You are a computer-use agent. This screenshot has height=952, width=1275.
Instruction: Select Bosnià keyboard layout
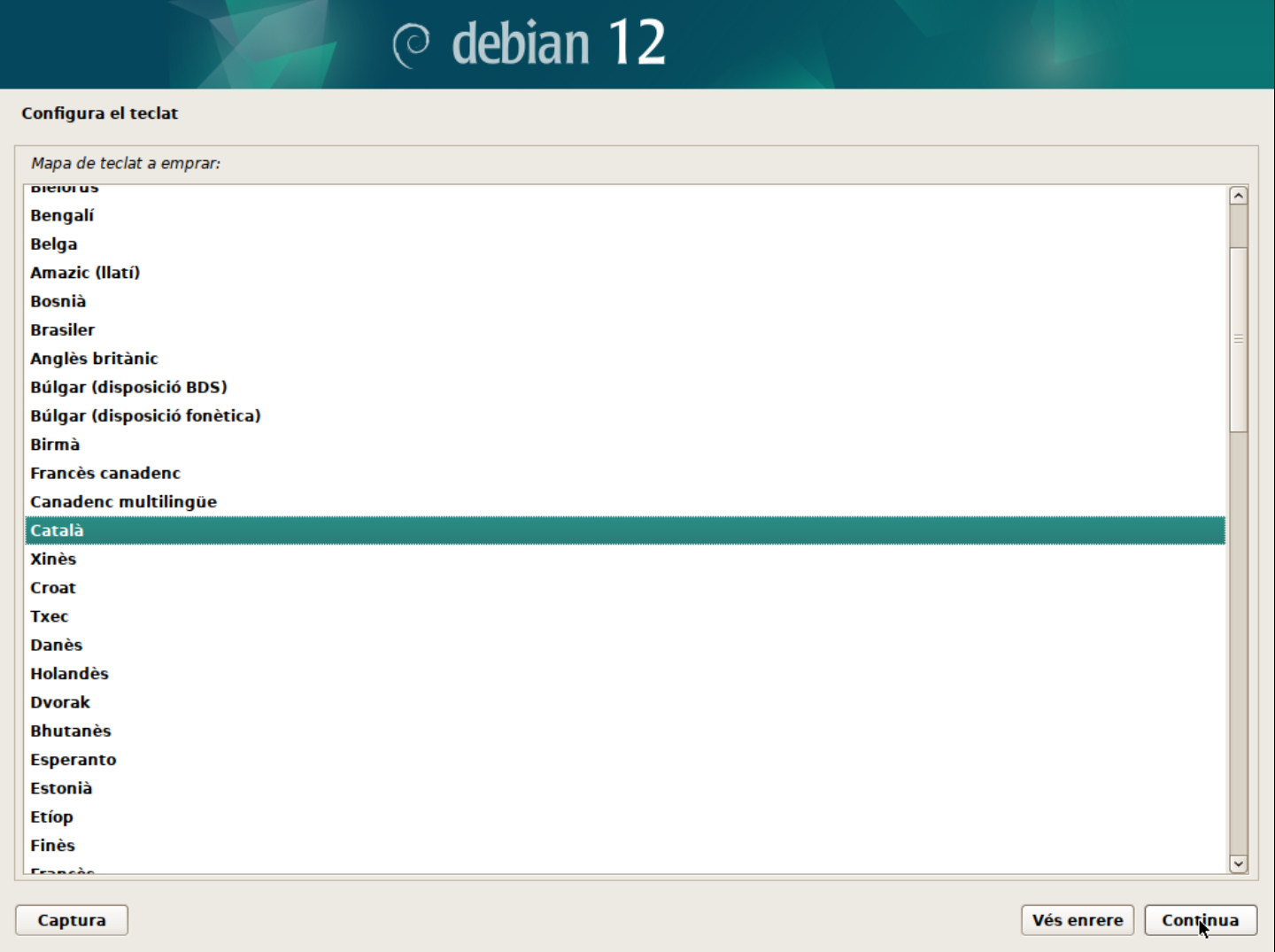coord(625,301)
